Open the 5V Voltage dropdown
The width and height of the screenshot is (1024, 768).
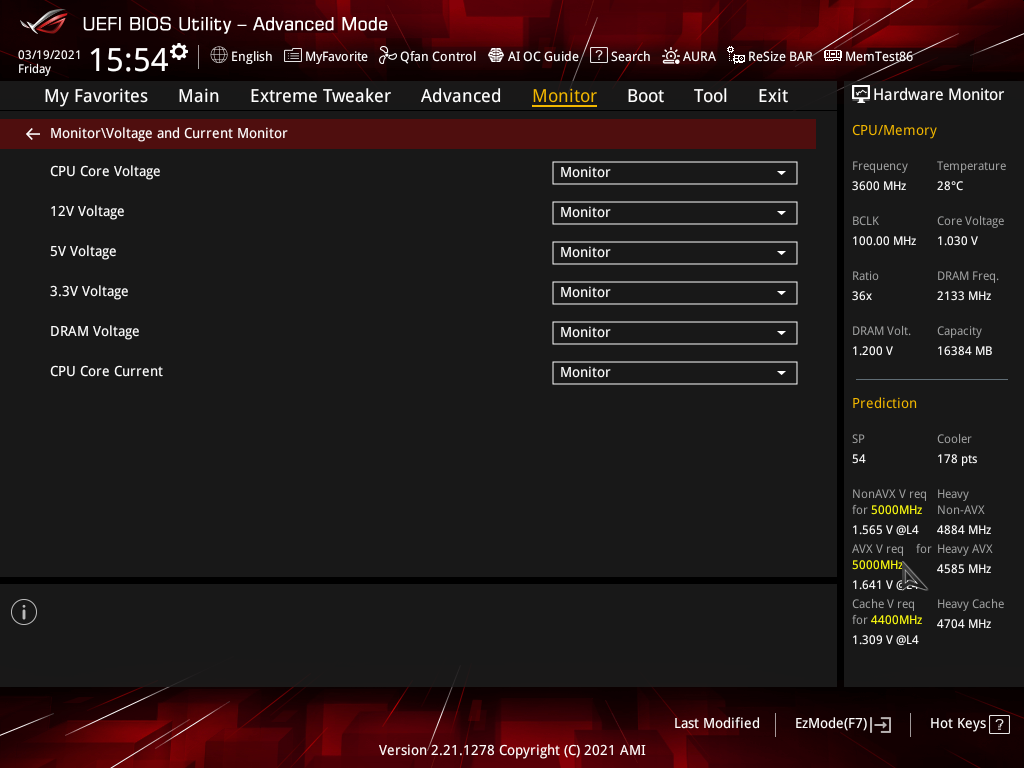[675, 253]
